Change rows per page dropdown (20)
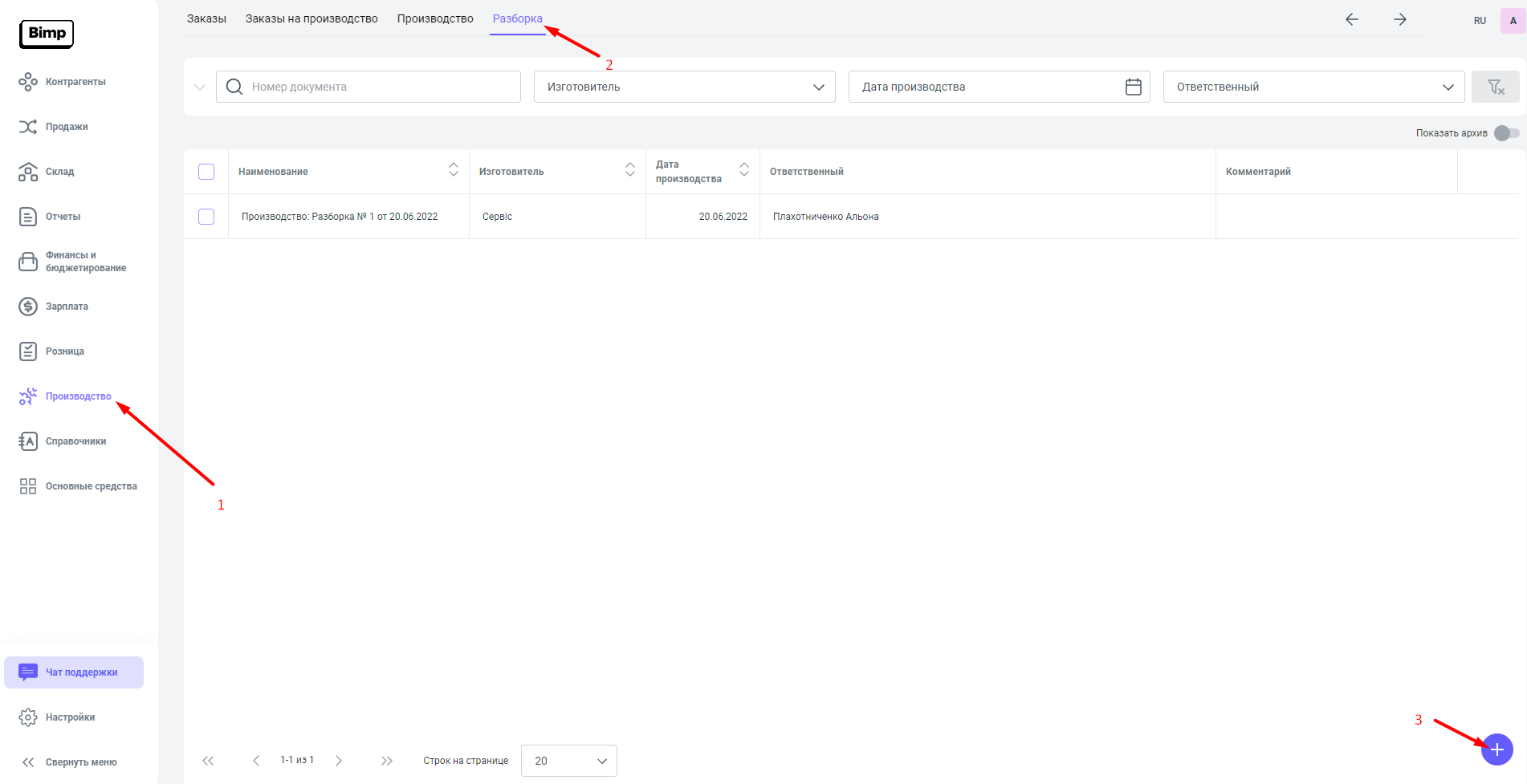This screenshot has height=784, width=1527. pyautogui.click(x=568, y=761)
